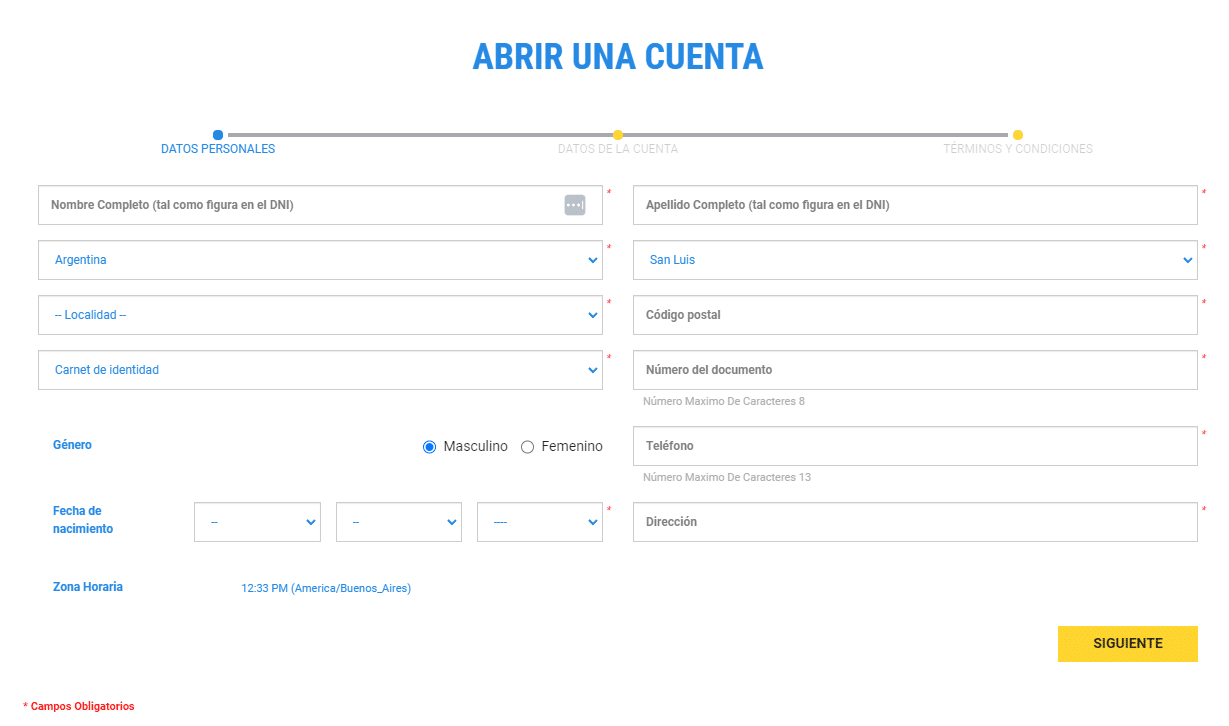
Task: Click the Términos y Condiciones step label
Action: (1018, 148)
